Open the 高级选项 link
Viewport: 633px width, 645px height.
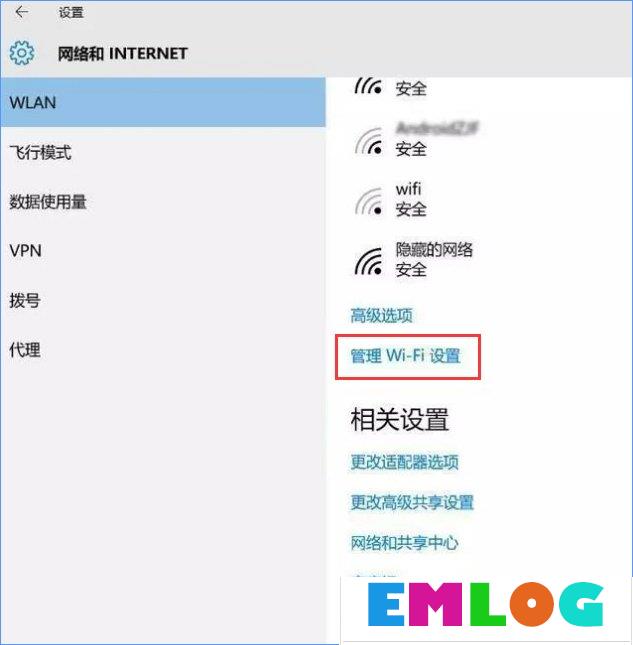(381, 316)
